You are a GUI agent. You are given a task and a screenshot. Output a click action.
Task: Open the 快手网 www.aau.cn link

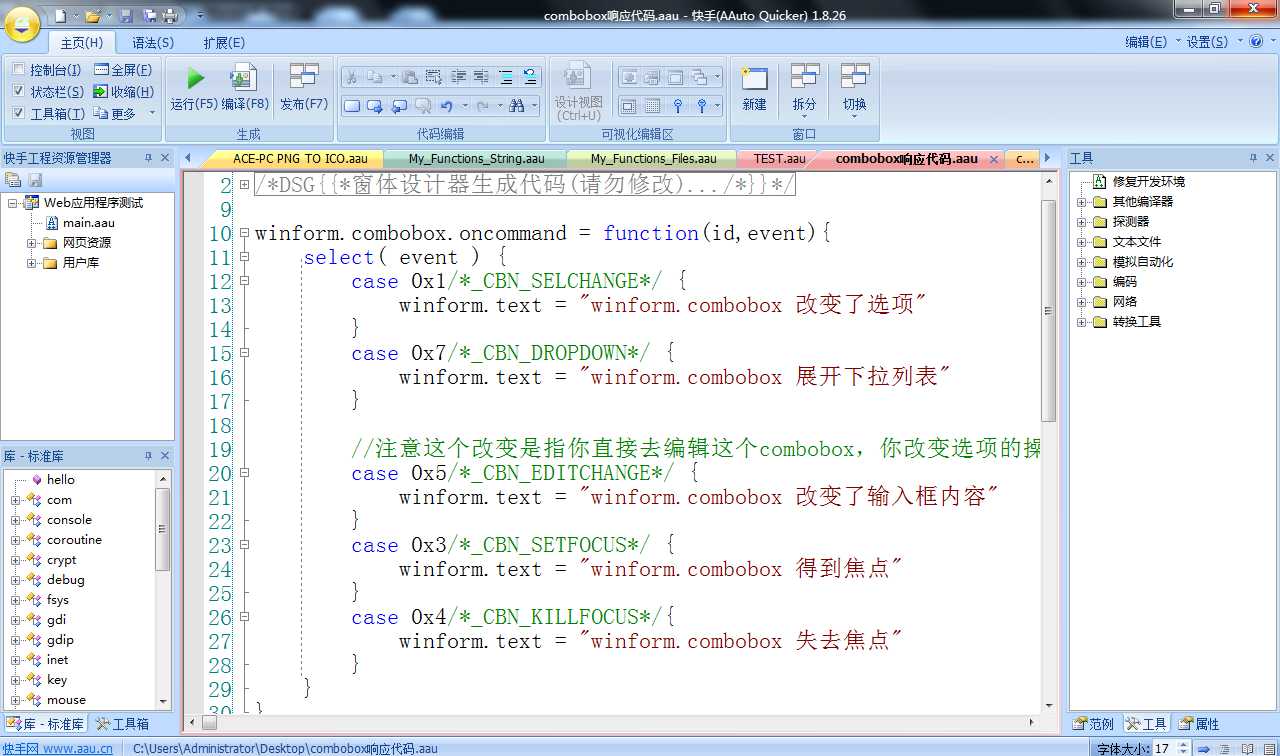pyautogui.click(x=58, y=748)
